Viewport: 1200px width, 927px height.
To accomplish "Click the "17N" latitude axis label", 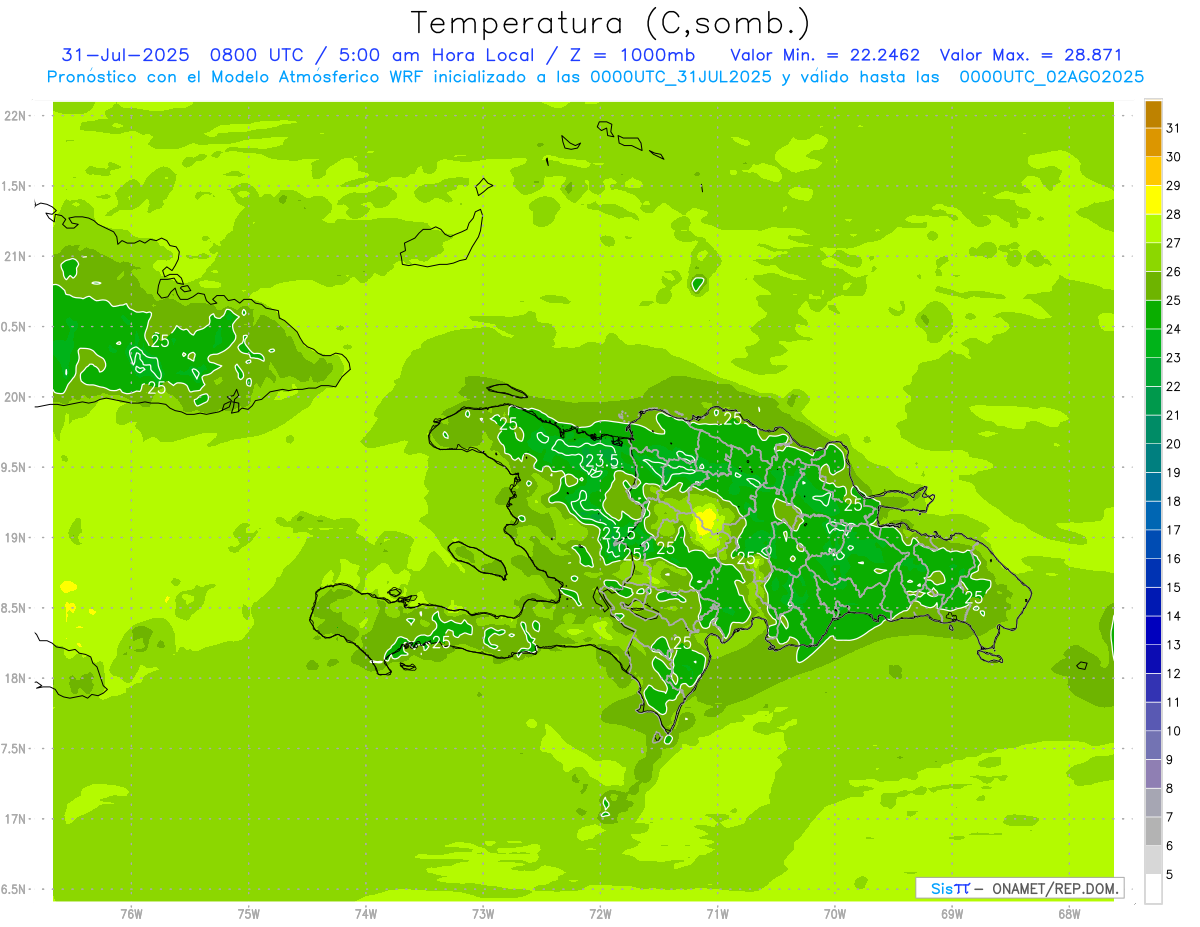I will click(17, 819).
